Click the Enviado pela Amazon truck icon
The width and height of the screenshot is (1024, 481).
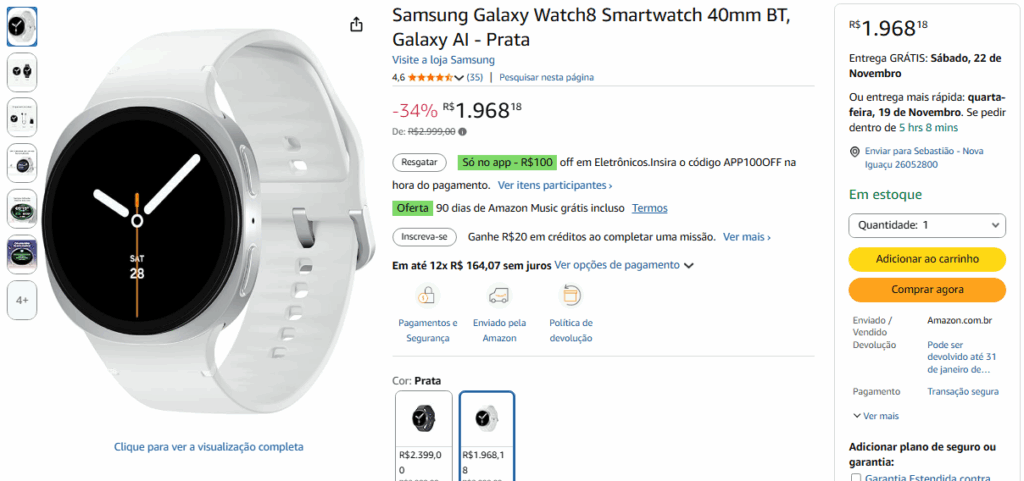click(499, 295)
